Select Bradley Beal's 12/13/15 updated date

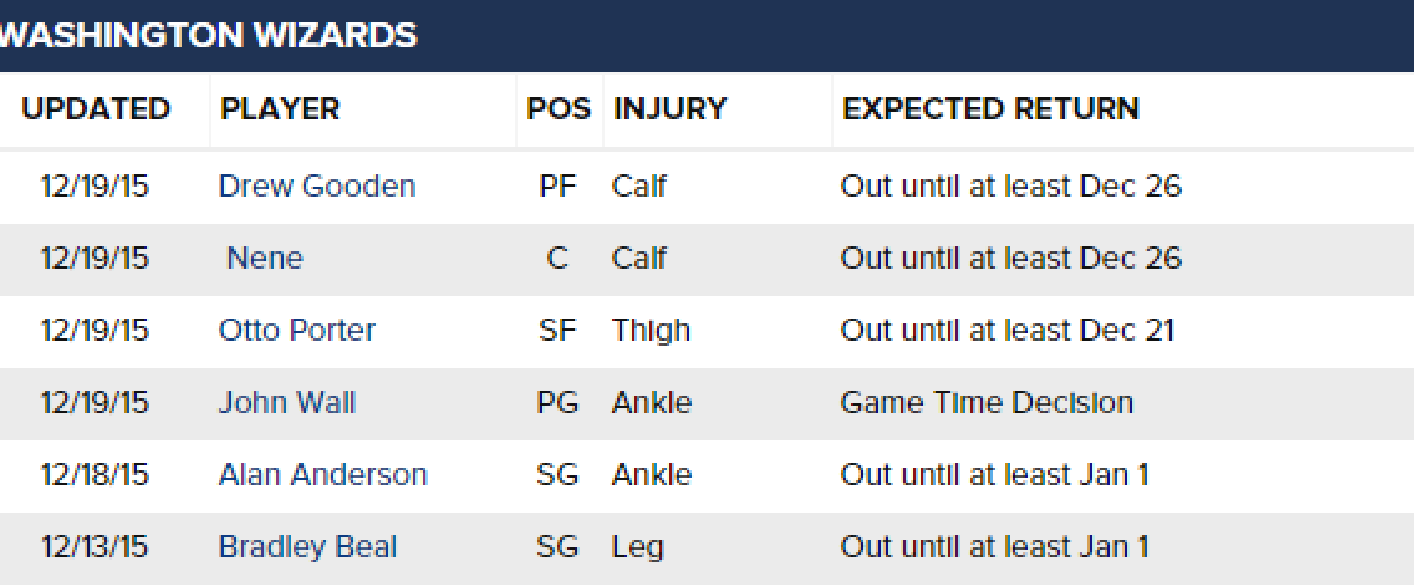tap(94, 546)
